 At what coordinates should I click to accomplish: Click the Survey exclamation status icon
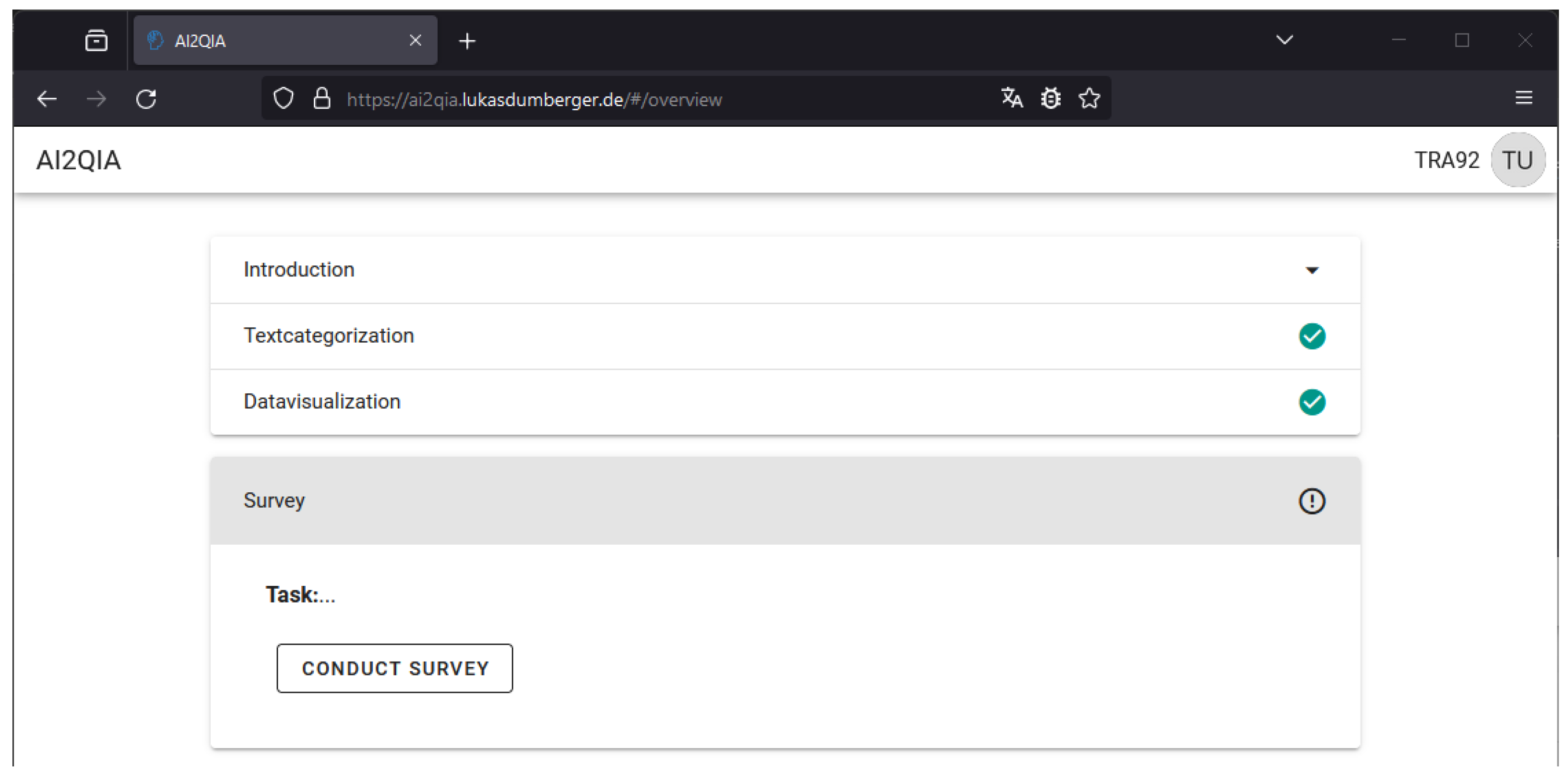pos(1312,501)
